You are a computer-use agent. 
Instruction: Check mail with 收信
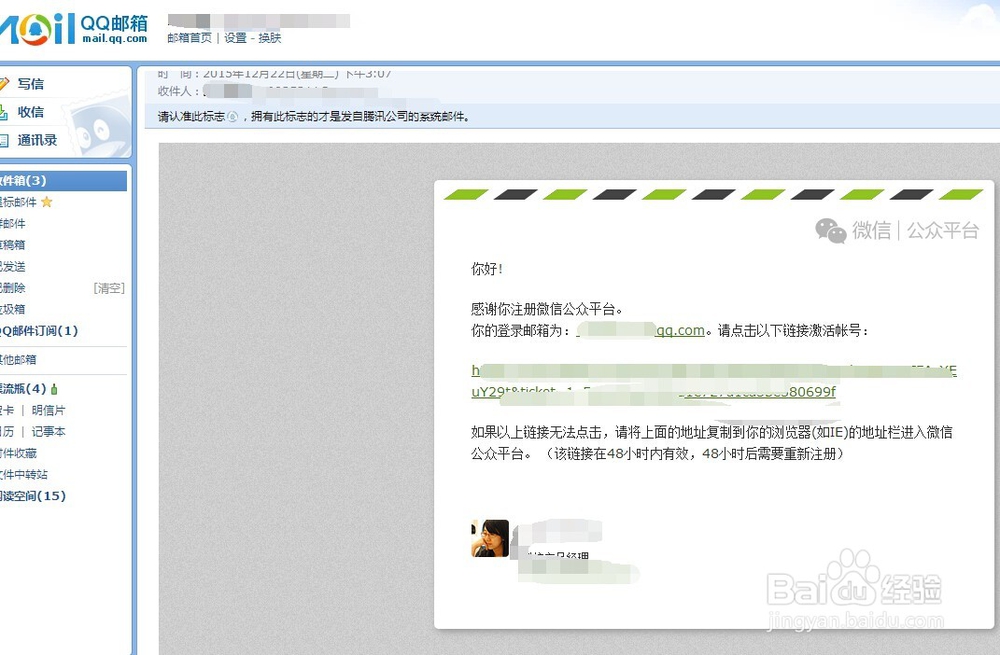pyautogui.click(x=31, y=112)
